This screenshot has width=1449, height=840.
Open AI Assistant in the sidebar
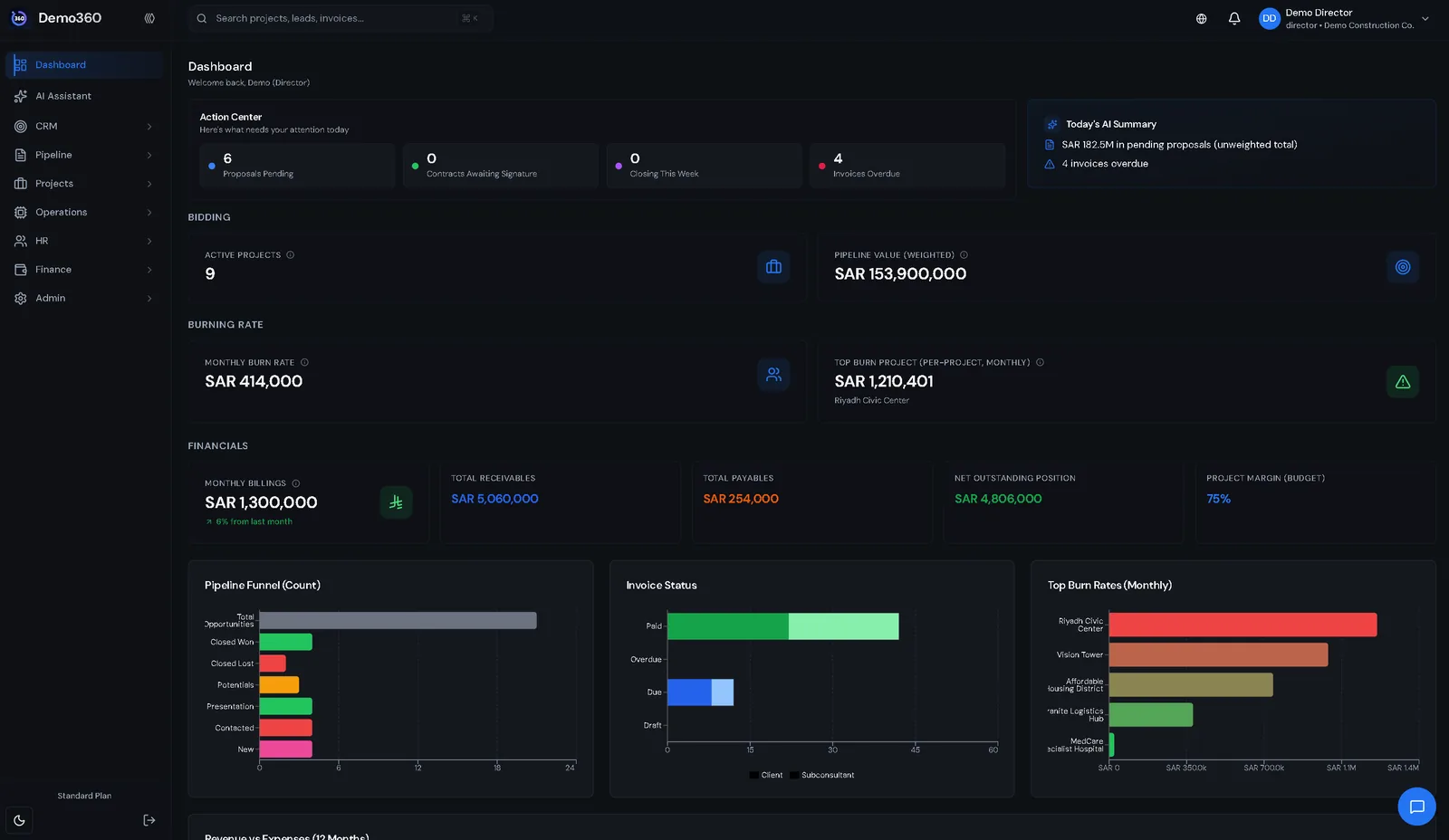pyautogui.click(x=84, y=96)
